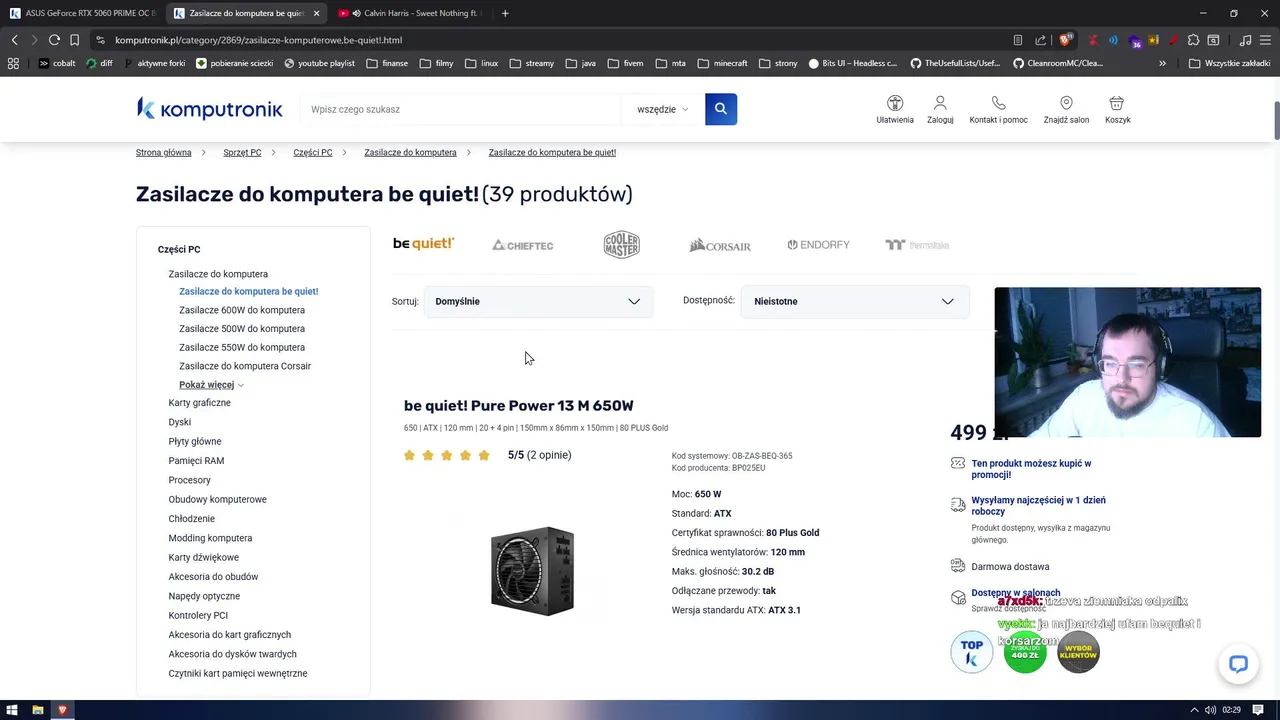Open the Brave Shields icon
Viewport: 1280px width, 720px height.
click(x=1067, y=40)
